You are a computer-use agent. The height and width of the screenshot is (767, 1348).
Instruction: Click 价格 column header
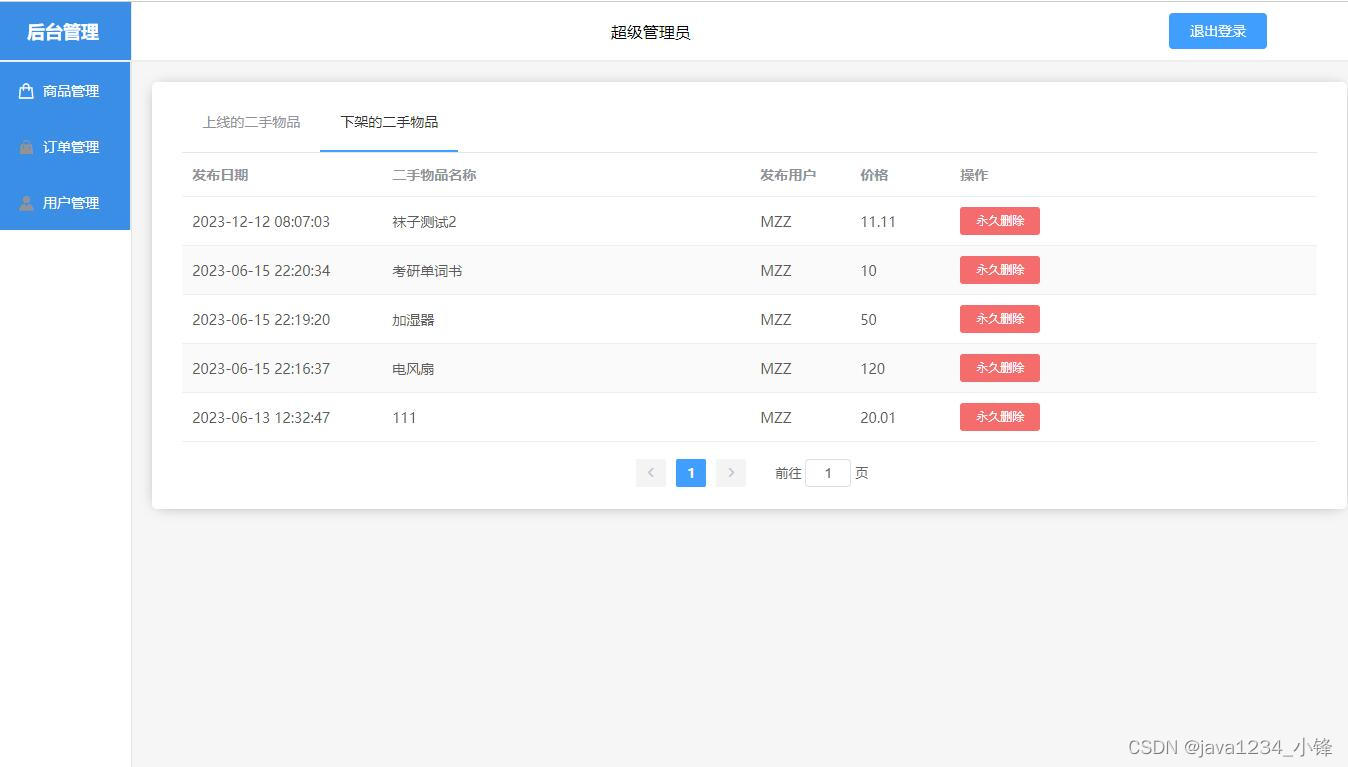point(874,175)
